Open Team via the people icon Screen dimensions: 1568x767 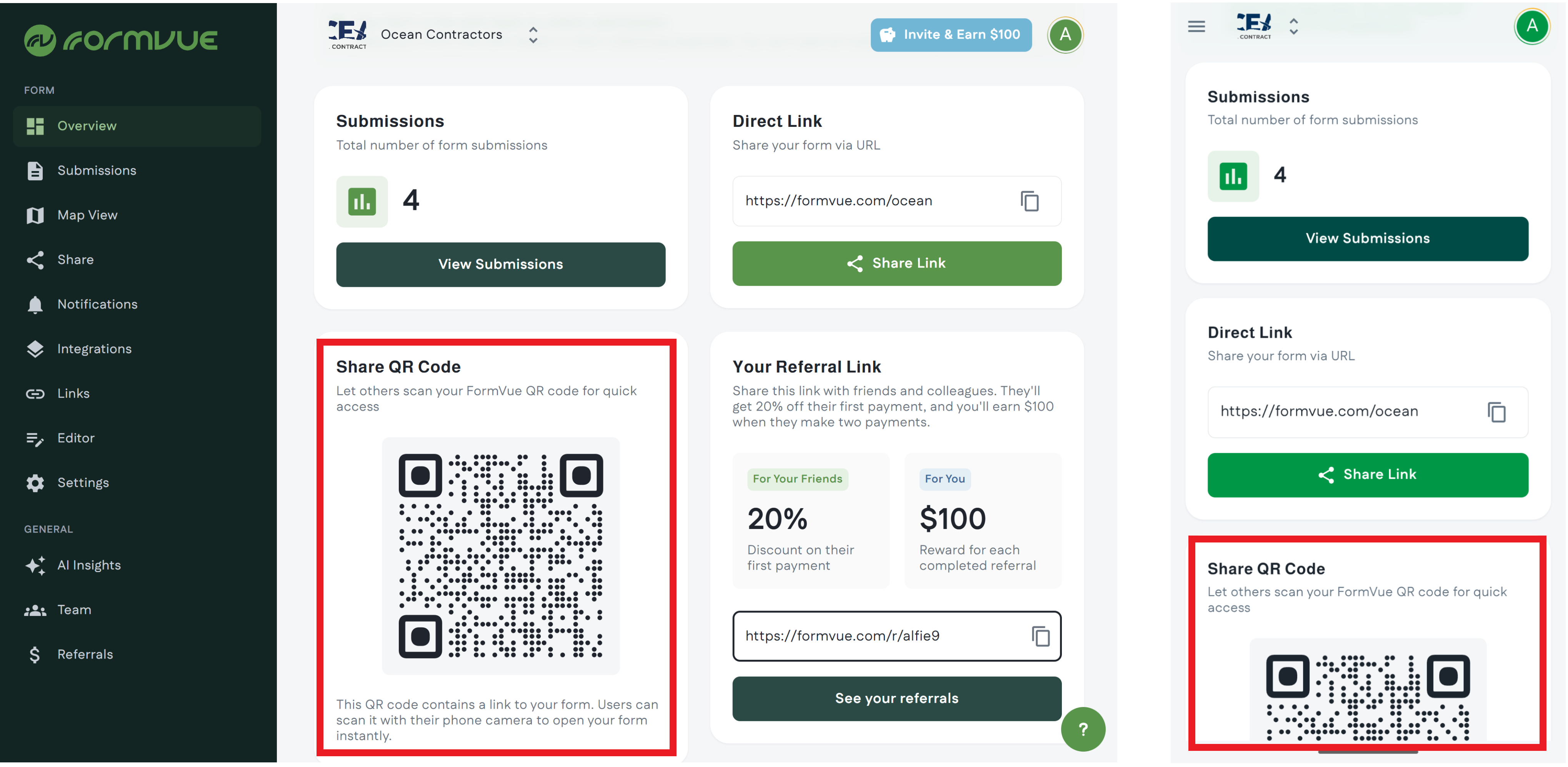tap(35, 609)
